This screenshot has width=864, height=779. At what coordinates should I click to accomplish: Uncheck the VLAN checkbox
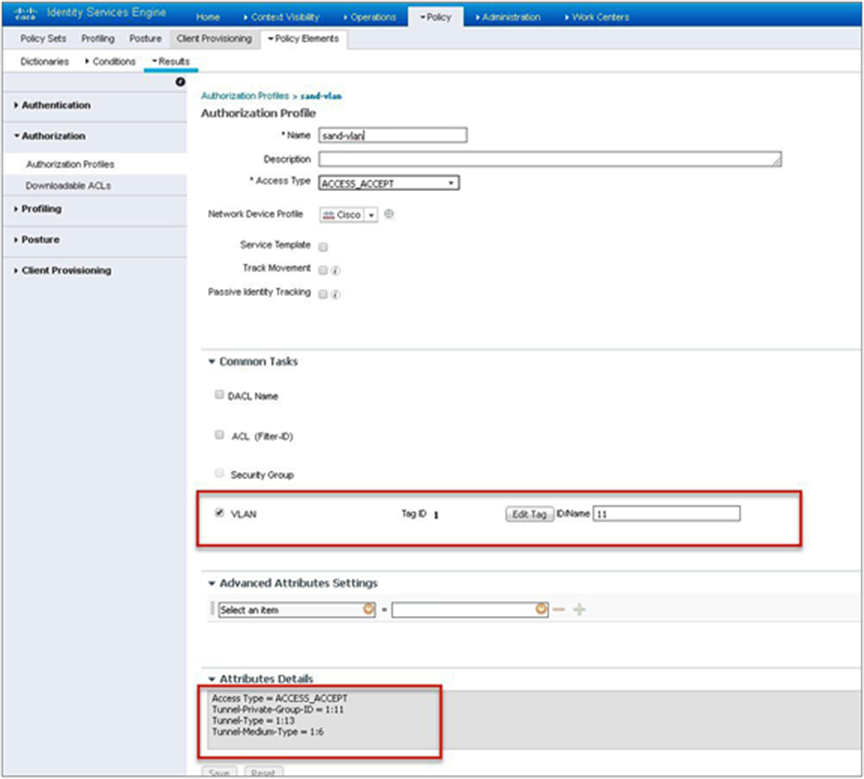(219, 513)
